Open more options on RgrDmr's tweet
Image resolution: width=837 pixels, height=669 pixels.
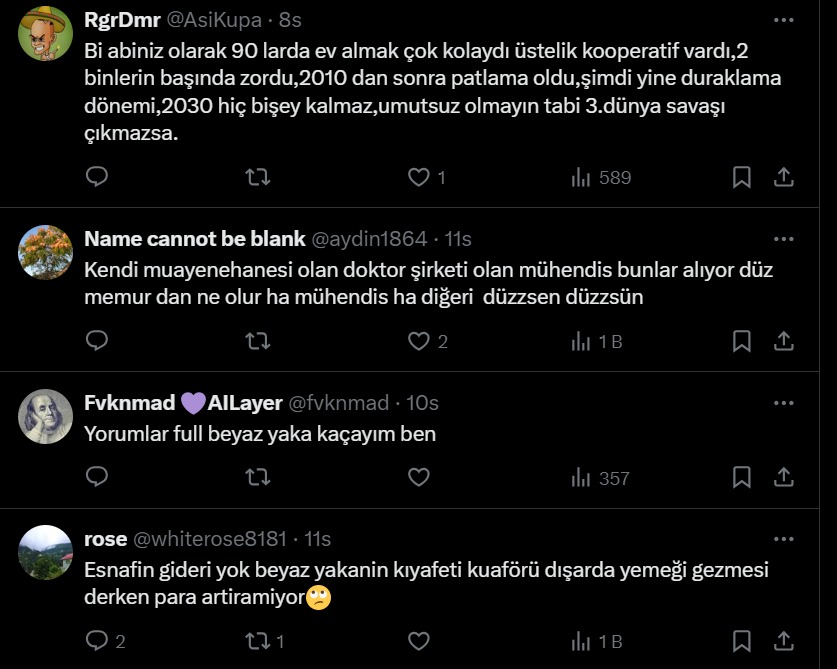point(784,20)
